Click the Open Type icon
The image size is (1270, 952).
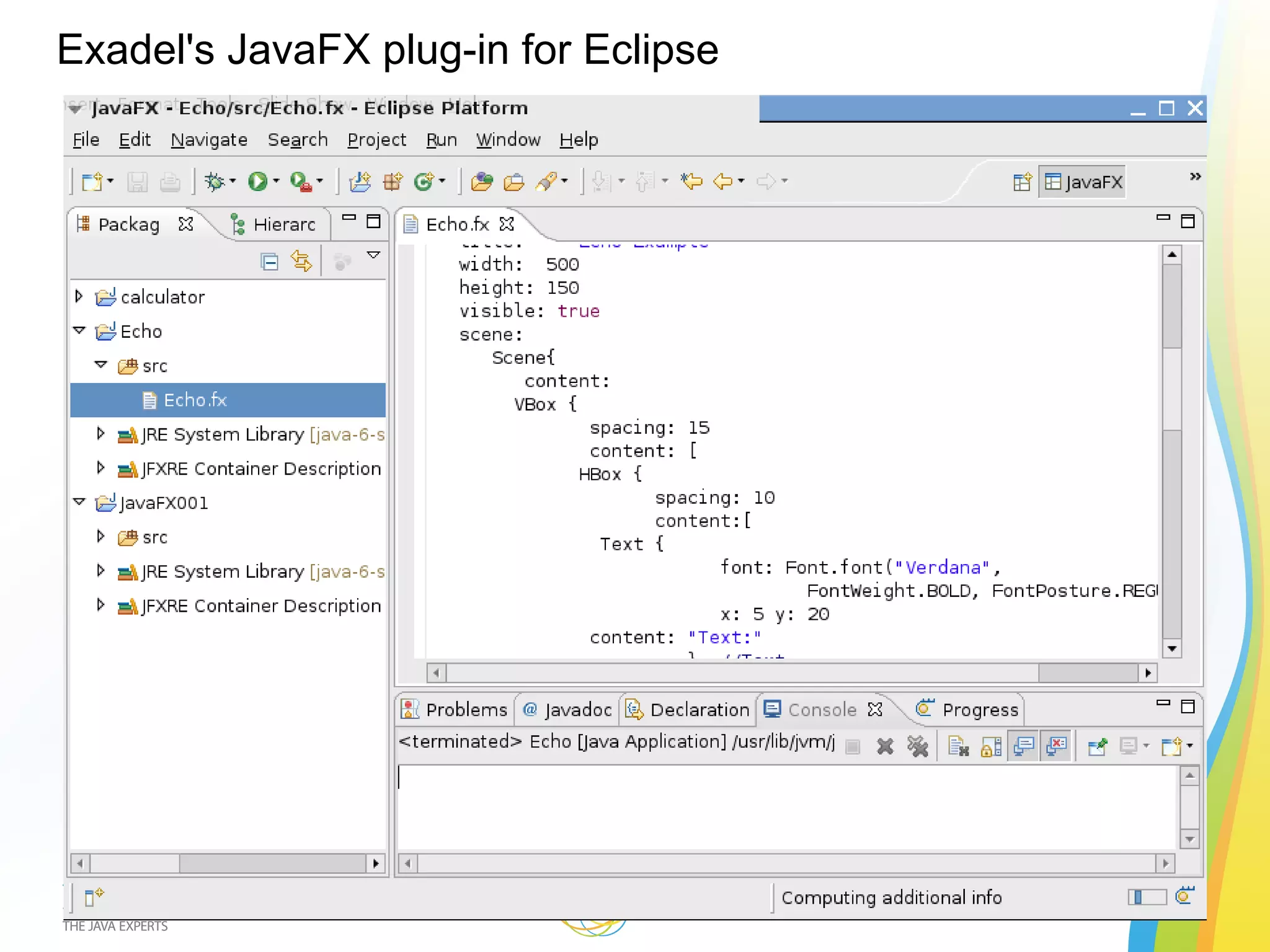tap(481, 182)
